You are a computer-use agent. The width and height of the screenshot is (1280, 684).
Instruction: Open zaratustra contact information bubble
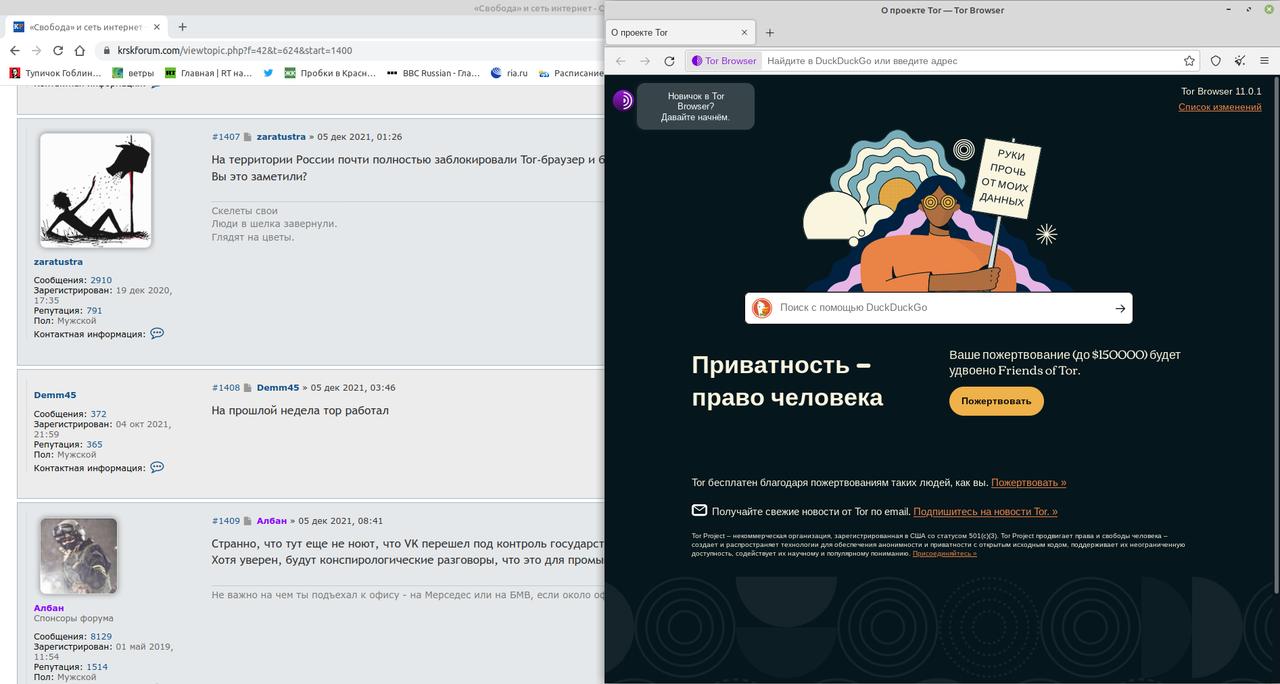coord(157,333)
